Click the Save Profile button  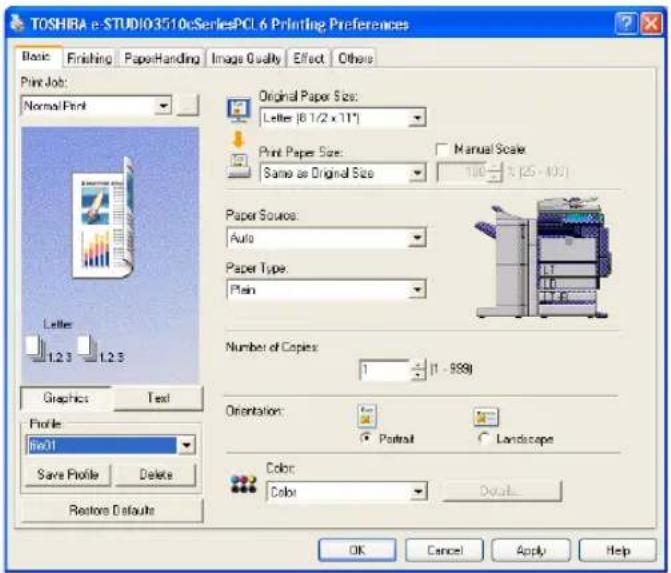pos(68,475)
